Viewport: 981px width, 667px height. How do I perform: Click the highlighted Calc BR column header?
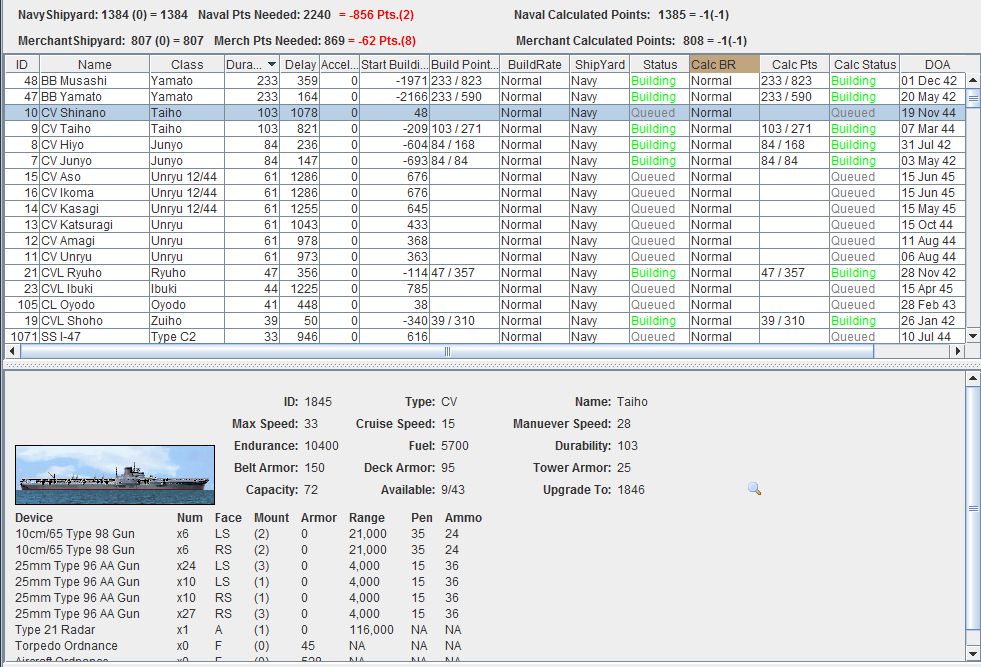pyautogui.click(x=724, y=64)
